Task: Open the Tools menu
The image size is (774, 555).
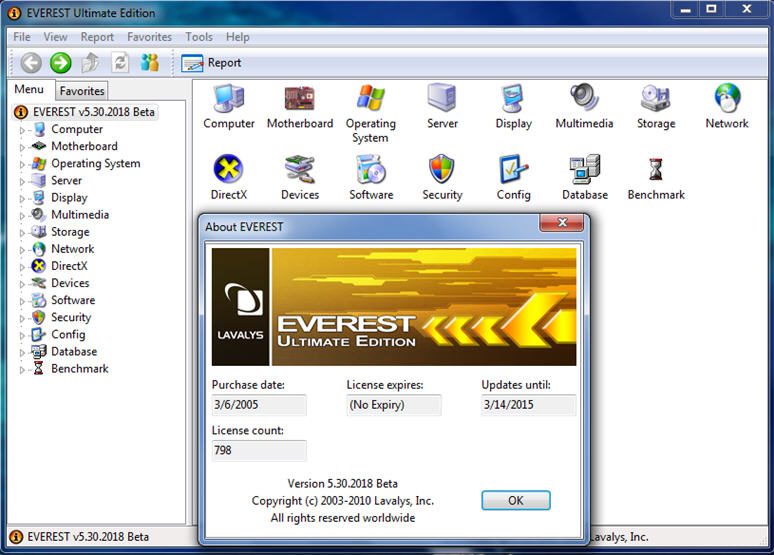Action: click(x=199, y=37)
